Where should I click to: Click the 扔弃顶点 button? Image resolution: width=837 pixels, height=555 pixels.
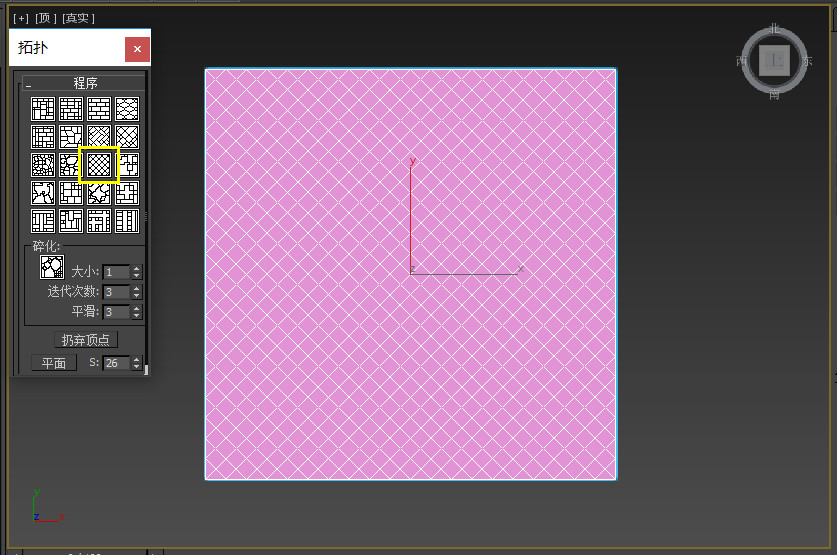85,340
